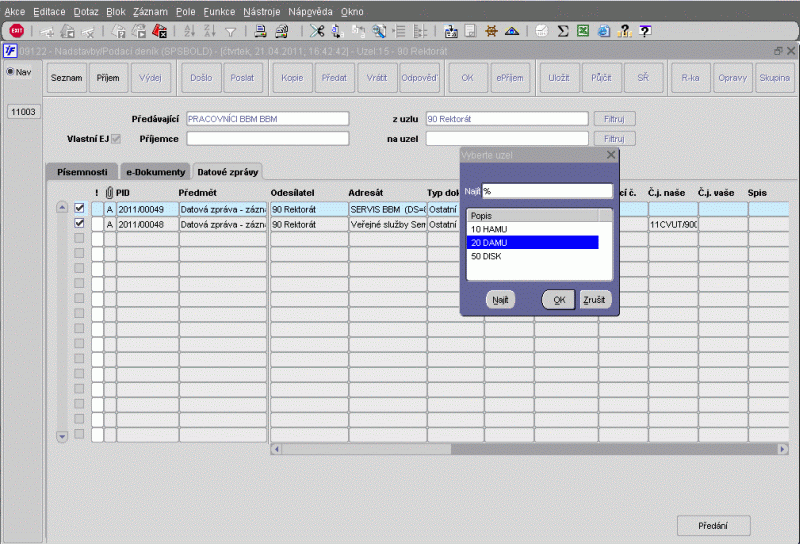Click the Příjemce input field
This screenshot has width=800, height=544.
(x=267, y=138)
